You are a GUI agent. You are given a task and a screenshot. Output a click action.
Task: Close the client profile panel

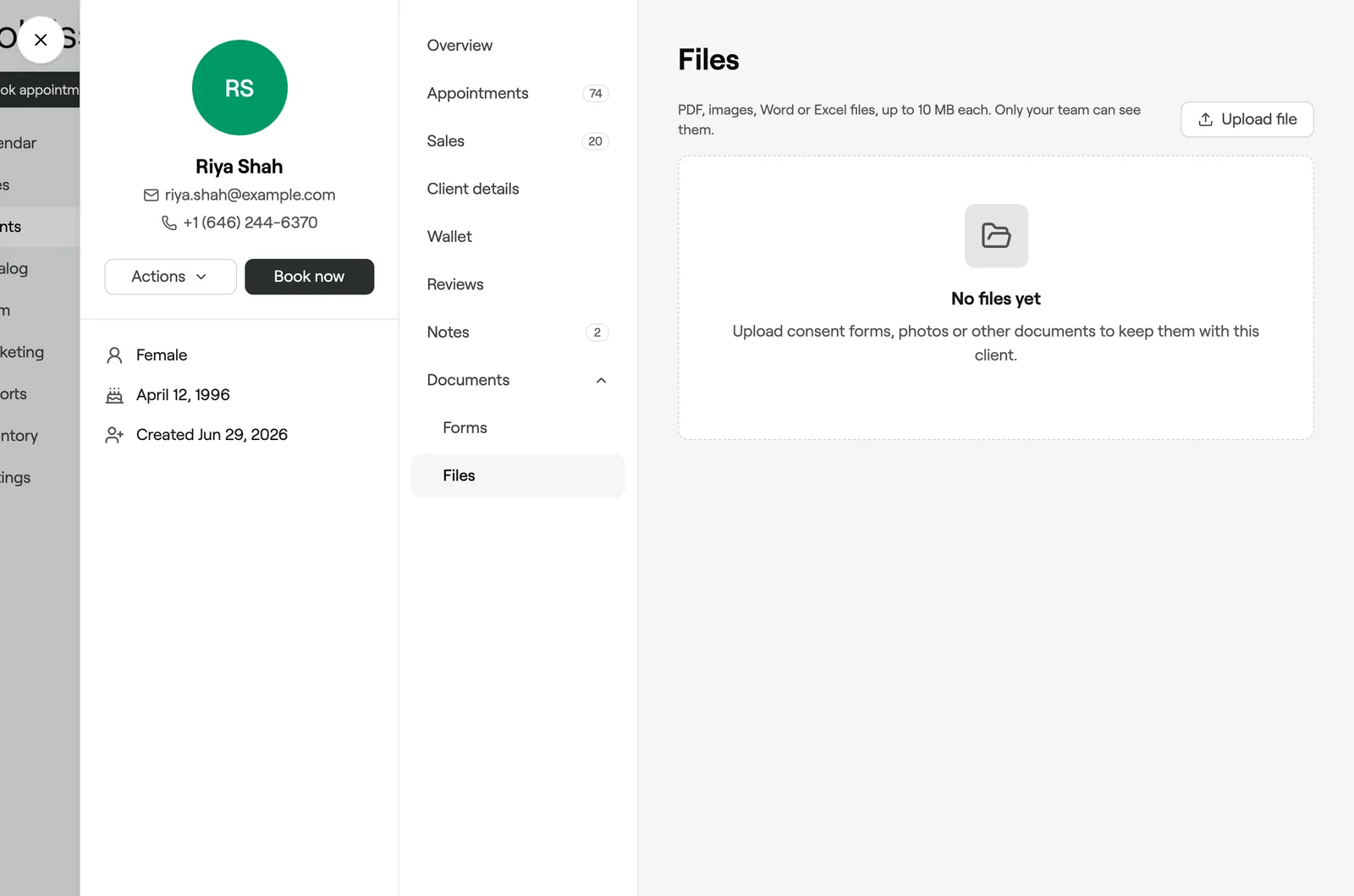[x=40, y=40]
